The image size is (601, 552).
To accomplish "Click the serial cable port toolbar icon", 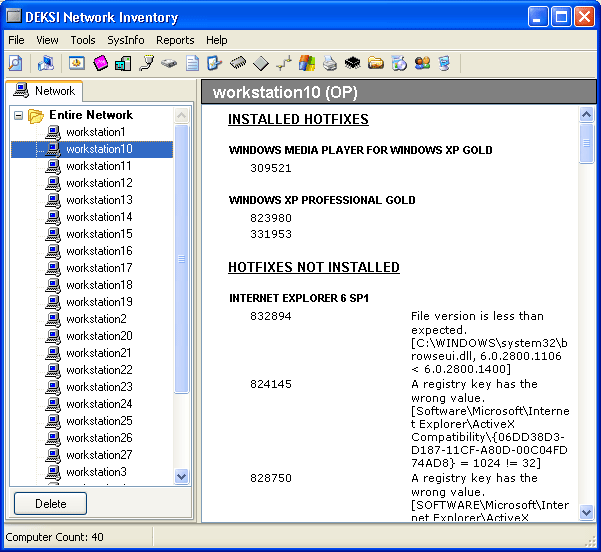I will (146, 63).
